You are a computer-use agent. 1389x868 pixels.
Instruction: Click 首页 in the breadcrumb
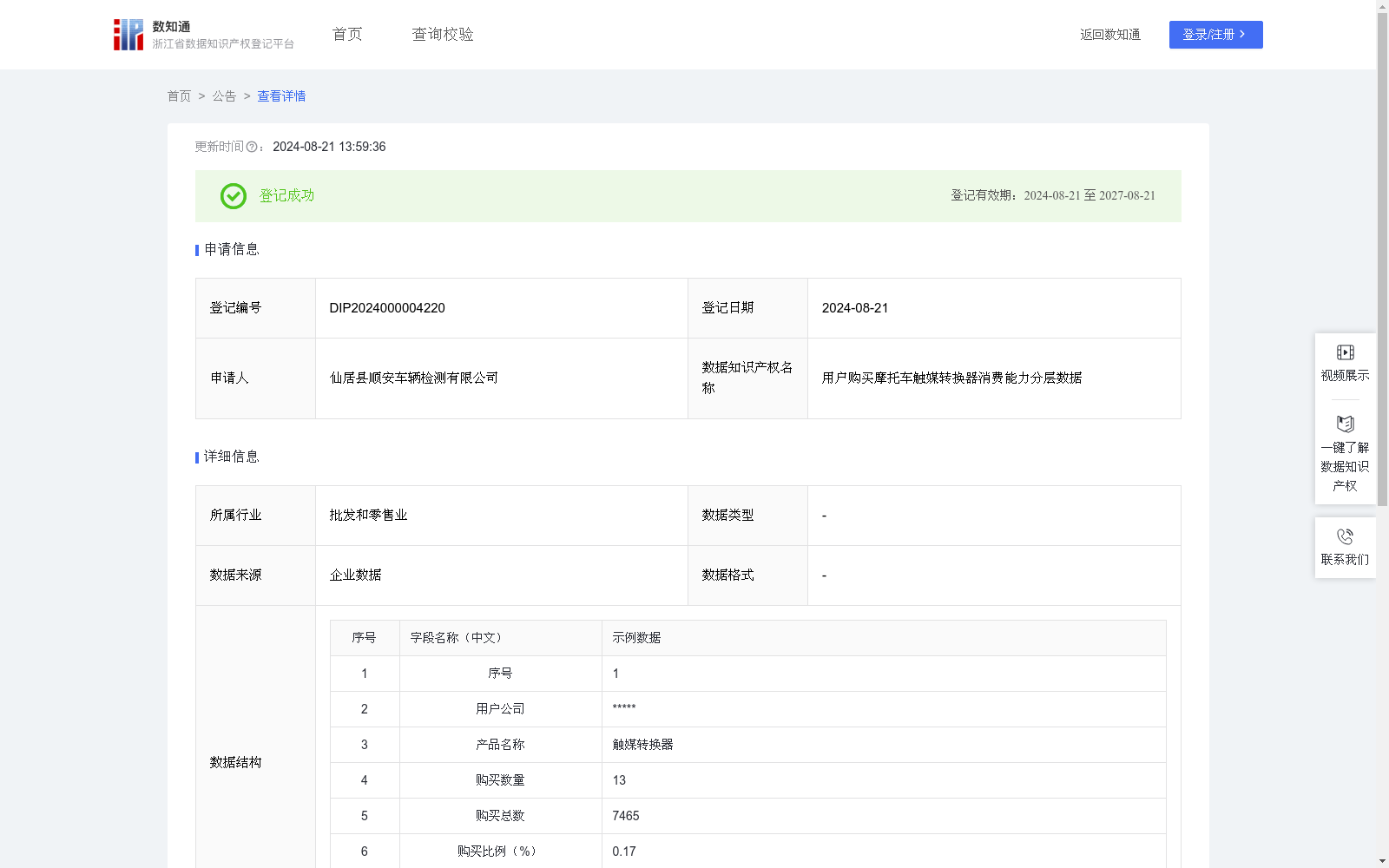[x=180, y=96]
